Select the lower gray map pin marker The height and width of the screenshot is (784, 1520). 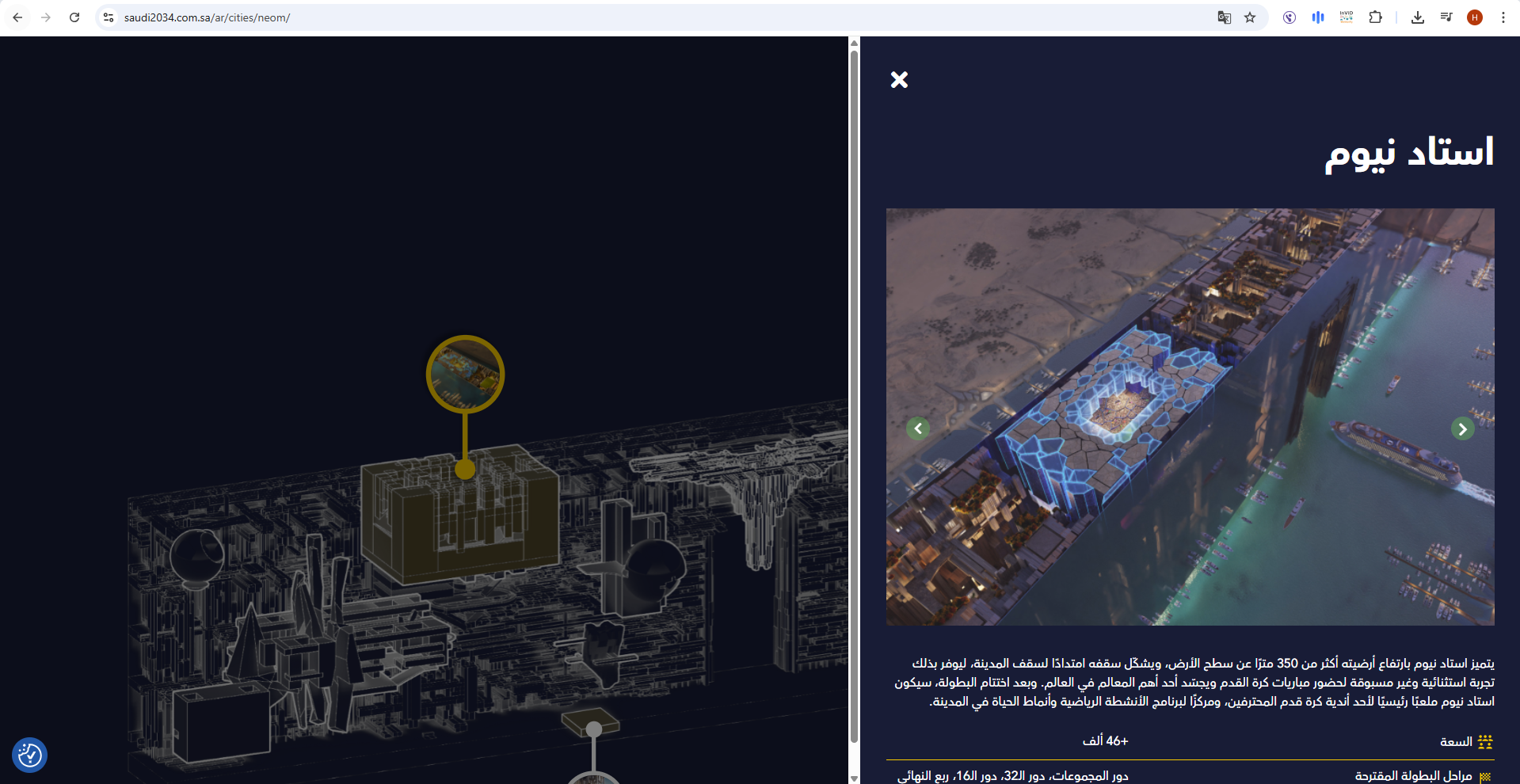593,729
